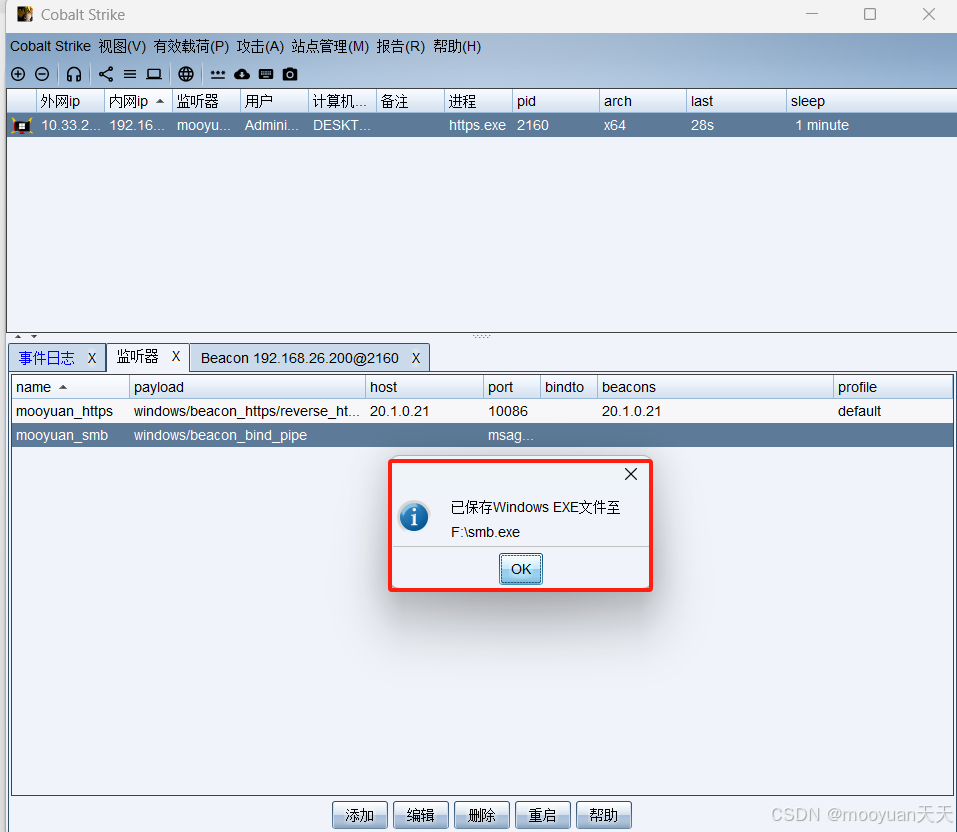Click the beacon session computer icon
Viewport: 957px width, 832px height.
[x=22, y=126]
